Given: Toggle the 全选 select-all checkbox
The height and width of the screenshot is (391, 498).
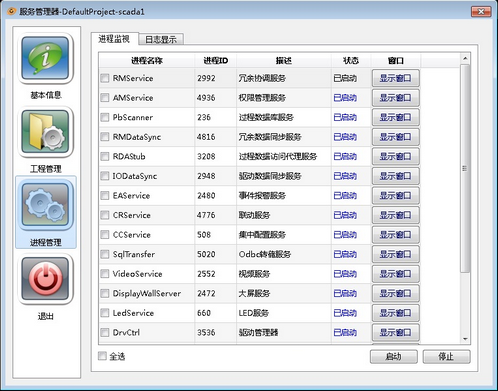Looking at the screenshot, I should (102, 356).
